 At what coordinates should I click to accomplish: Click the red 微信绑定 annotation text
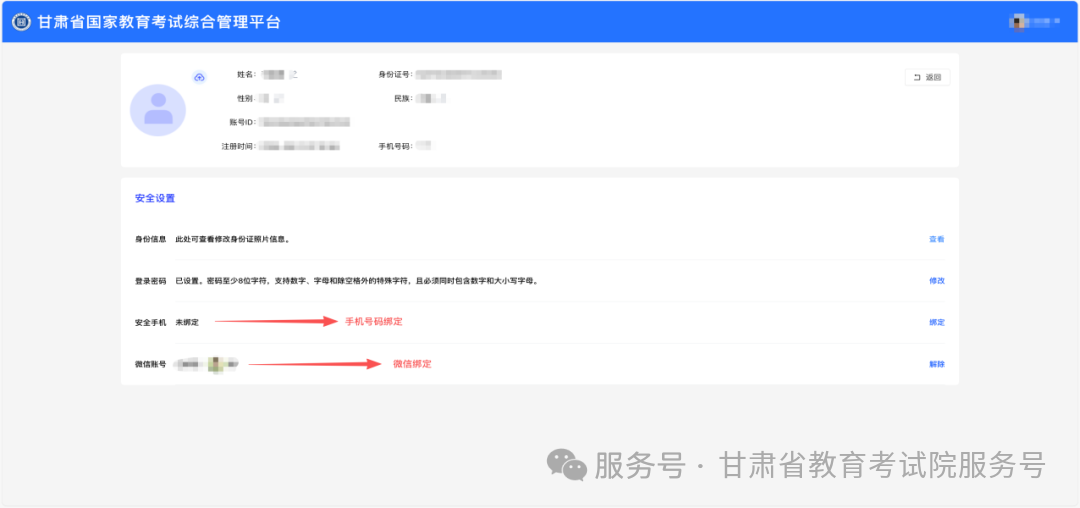[412, 364]
